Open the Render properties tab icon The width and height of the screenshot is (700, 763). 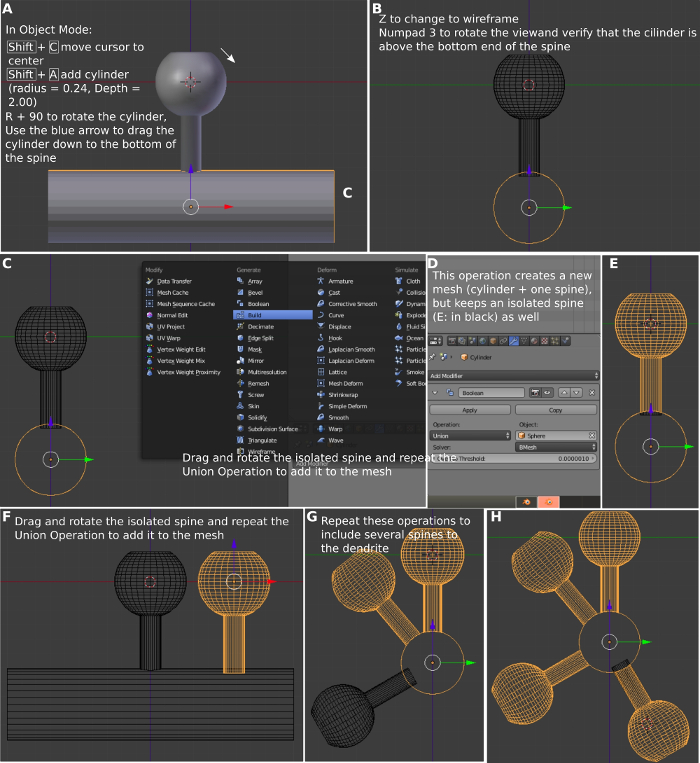[x=452, y=341]
